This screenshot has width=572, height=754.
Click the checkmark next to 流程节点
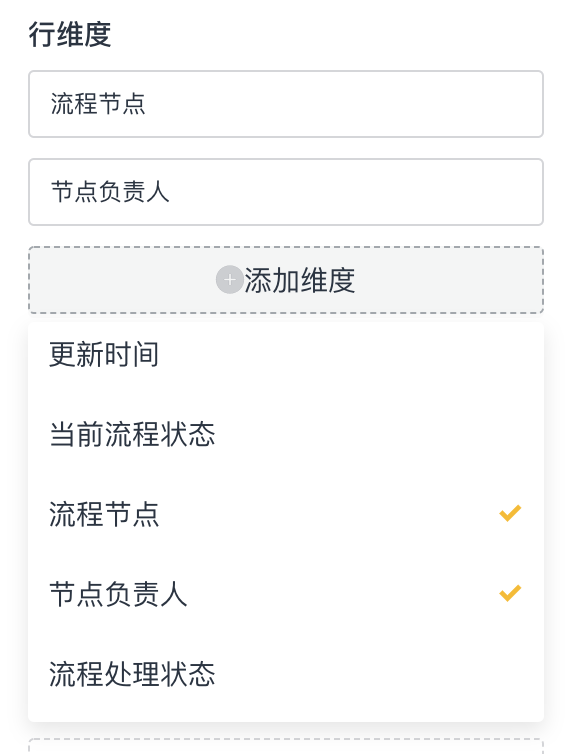[x=510, y=513]
